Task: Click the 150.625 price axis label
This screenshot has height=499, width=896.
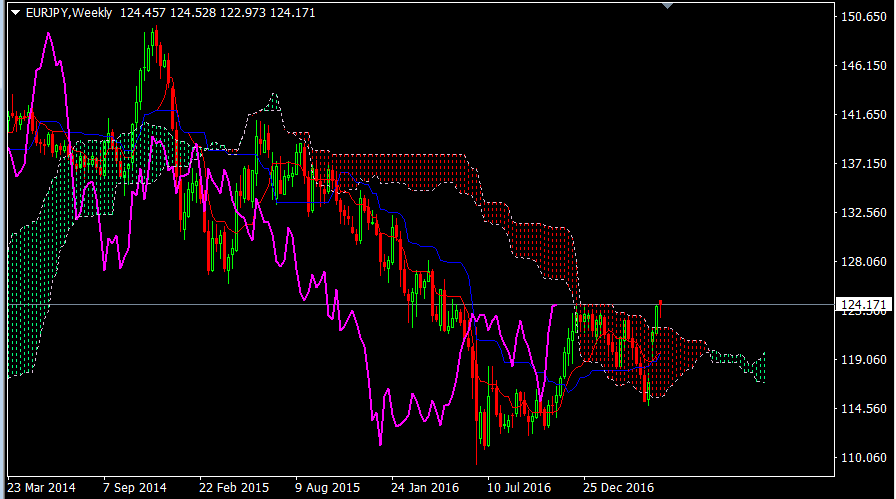Action: pyautogui.click(x=864, y=17)
